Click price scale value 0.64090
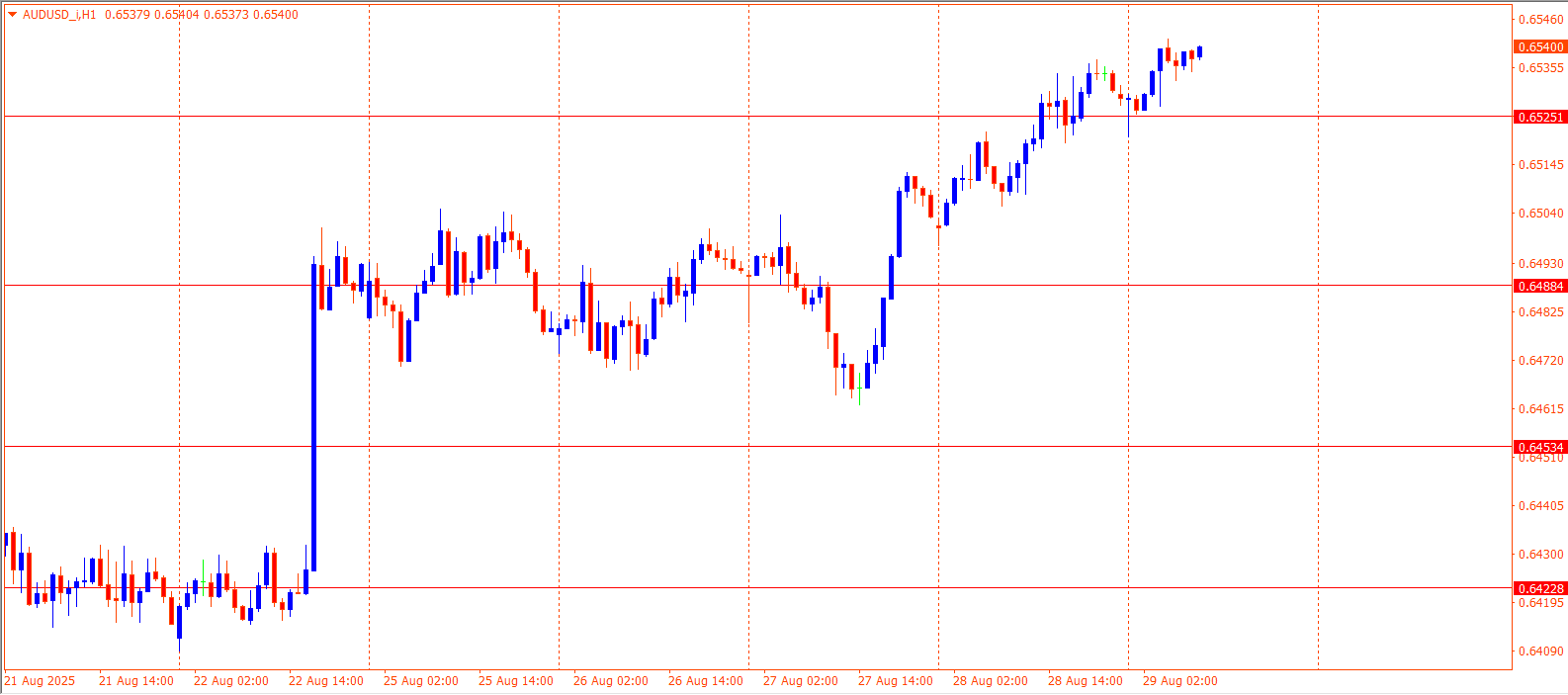Image resolution: width=1568 pixels, height=695 pixels. [1541, 652]
